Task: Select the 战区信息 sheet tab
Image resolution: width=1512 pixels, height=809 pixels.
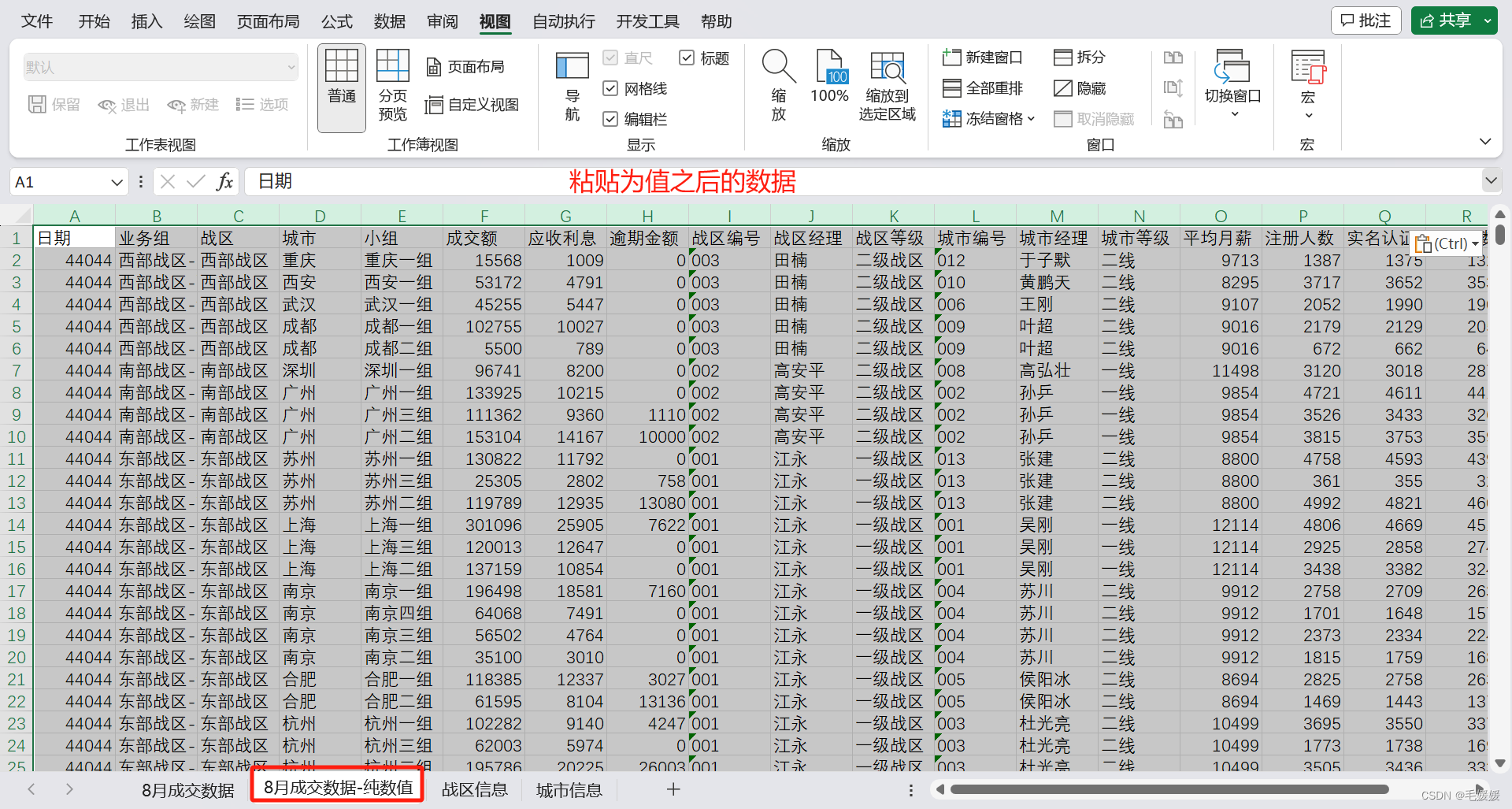Action: click(x=475, y=790)
